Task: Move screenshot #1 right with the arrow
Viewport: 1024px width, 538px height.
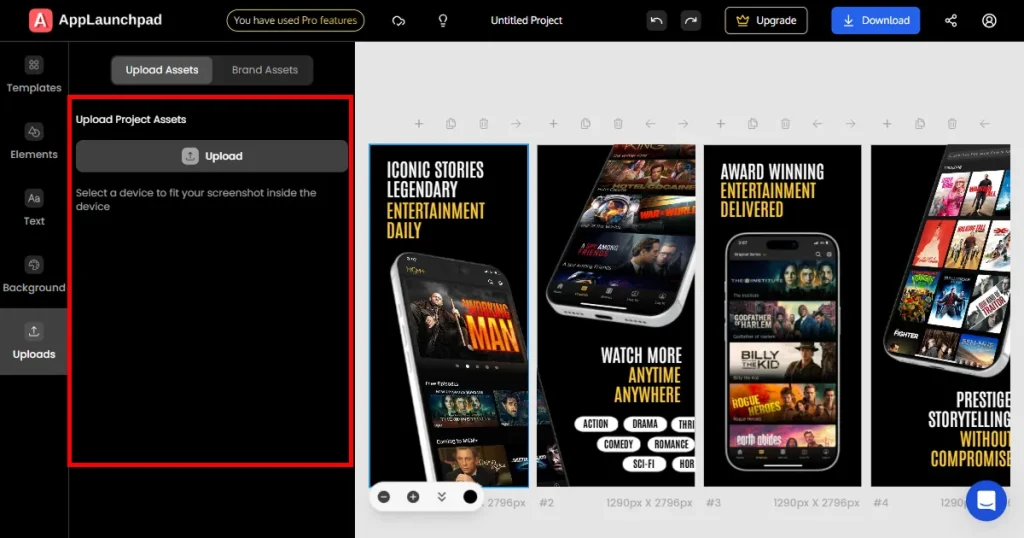Action: (516, 123)
